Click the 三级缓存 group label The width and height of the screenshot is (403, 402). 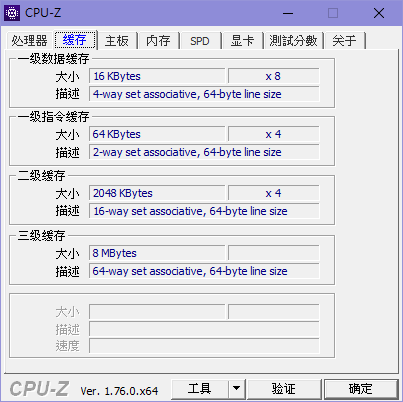pos(41,236)
